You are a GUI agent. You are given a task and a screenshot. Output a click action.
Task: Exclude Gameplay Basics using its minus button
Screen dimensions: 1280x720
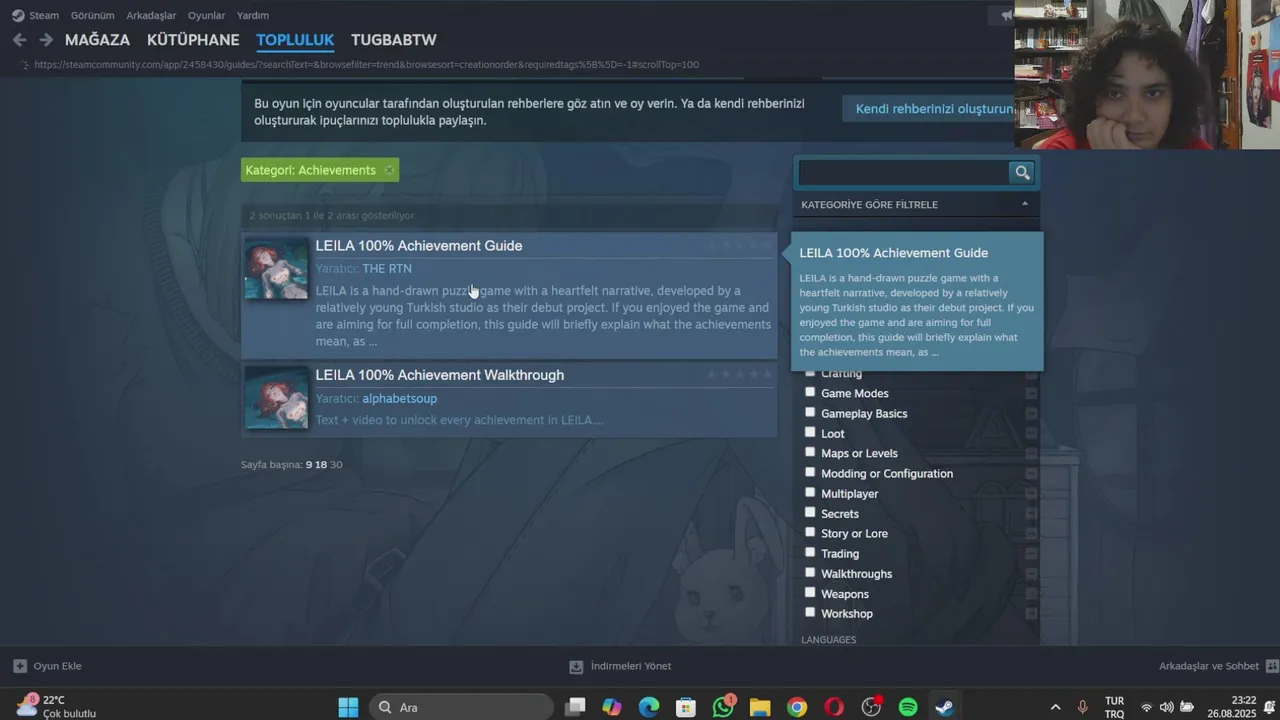(x=1031, y=413)
